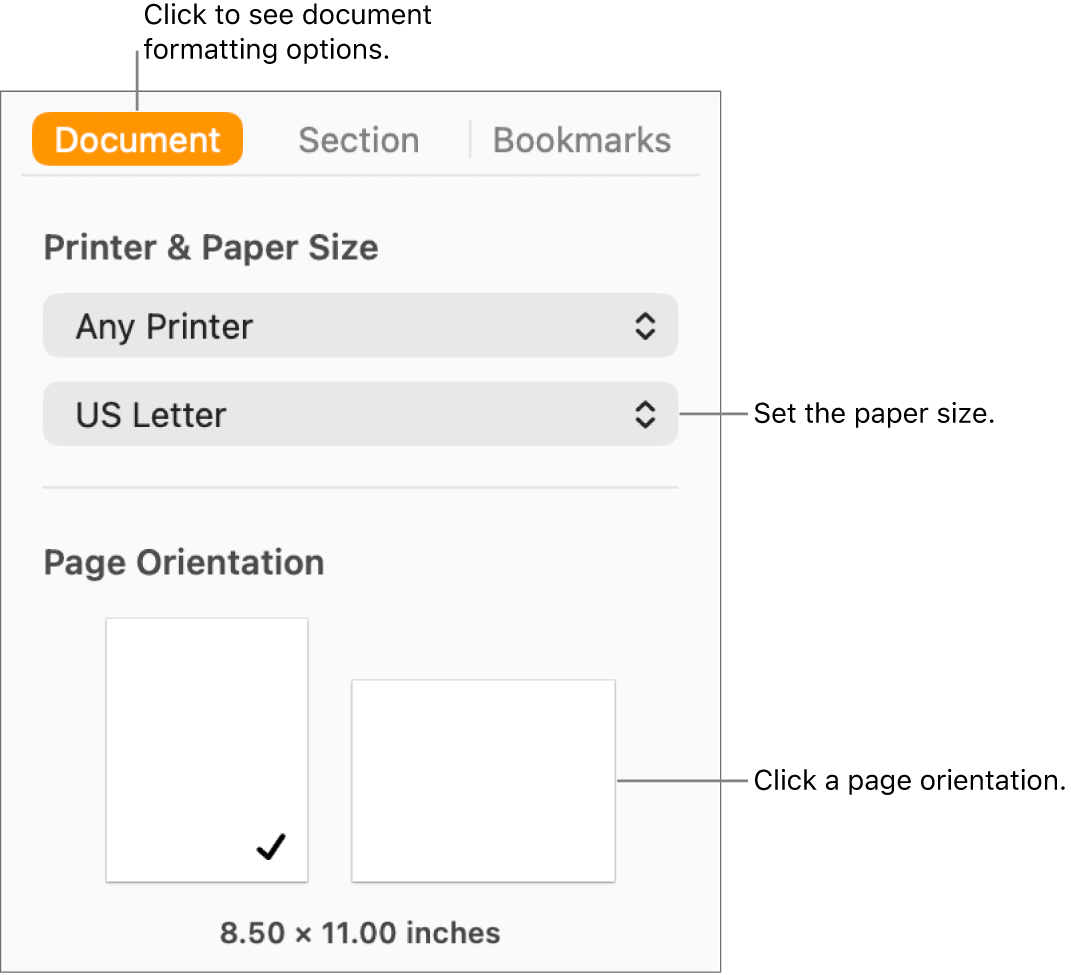
Task: Switch to the Section tab
Action: (x=358, y=140)
